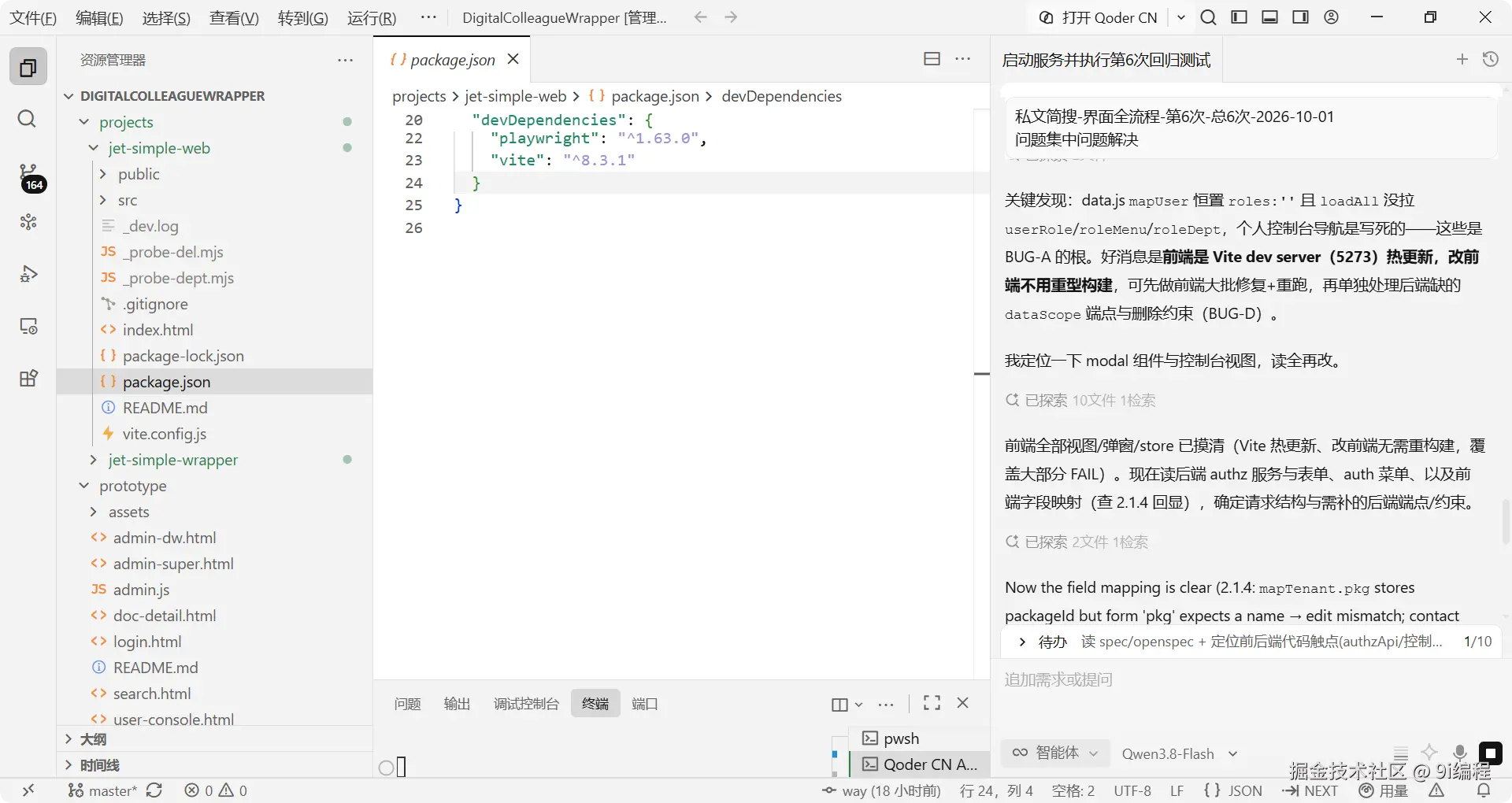Viewport: 1512px width, 803px height.
Task: Switch to the 问题 panel tab
Action: pos(407,704)
